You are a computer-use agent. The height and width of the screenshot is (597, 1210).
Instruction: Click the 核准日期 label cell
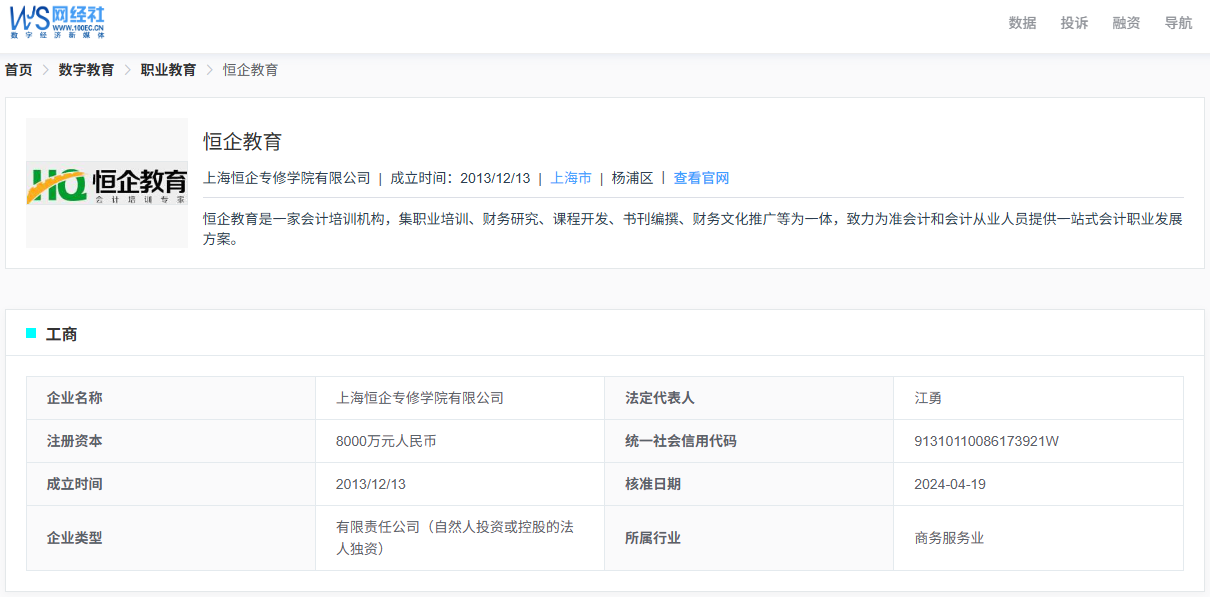point(749,484)
